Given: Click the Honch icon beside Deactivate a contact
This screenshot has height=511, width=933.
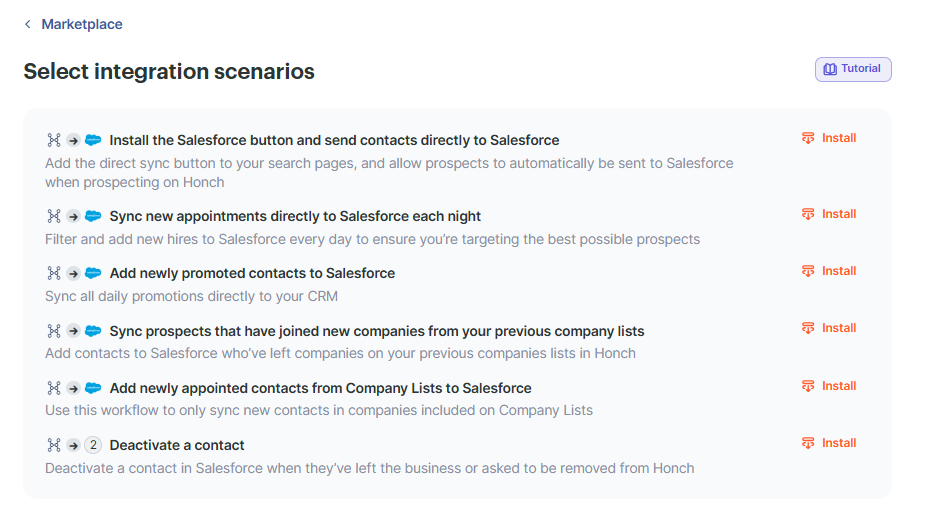Looking at the screenshot, I should click(x=54, y=445).
